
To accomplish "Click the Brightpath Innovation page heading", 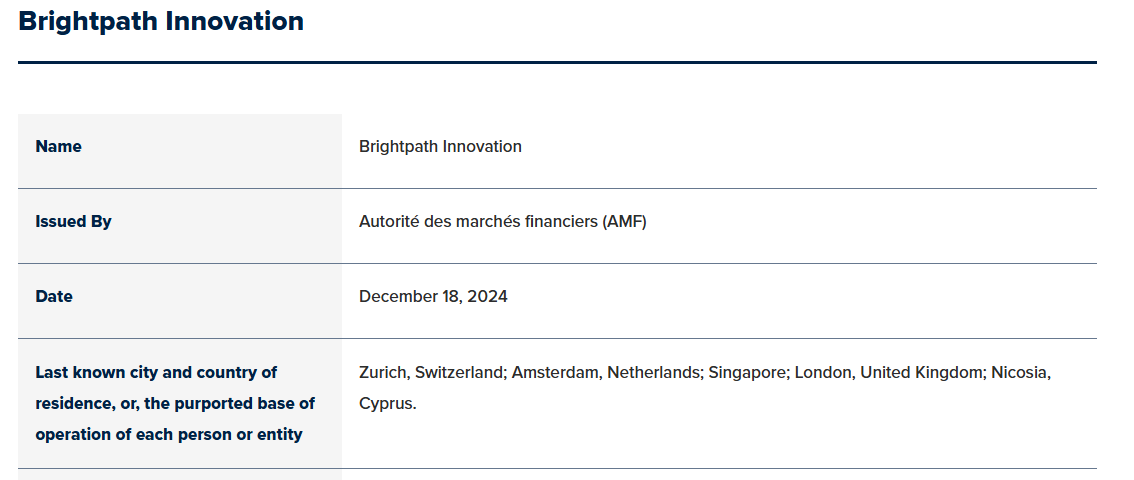I will click(x=161, y=21).
